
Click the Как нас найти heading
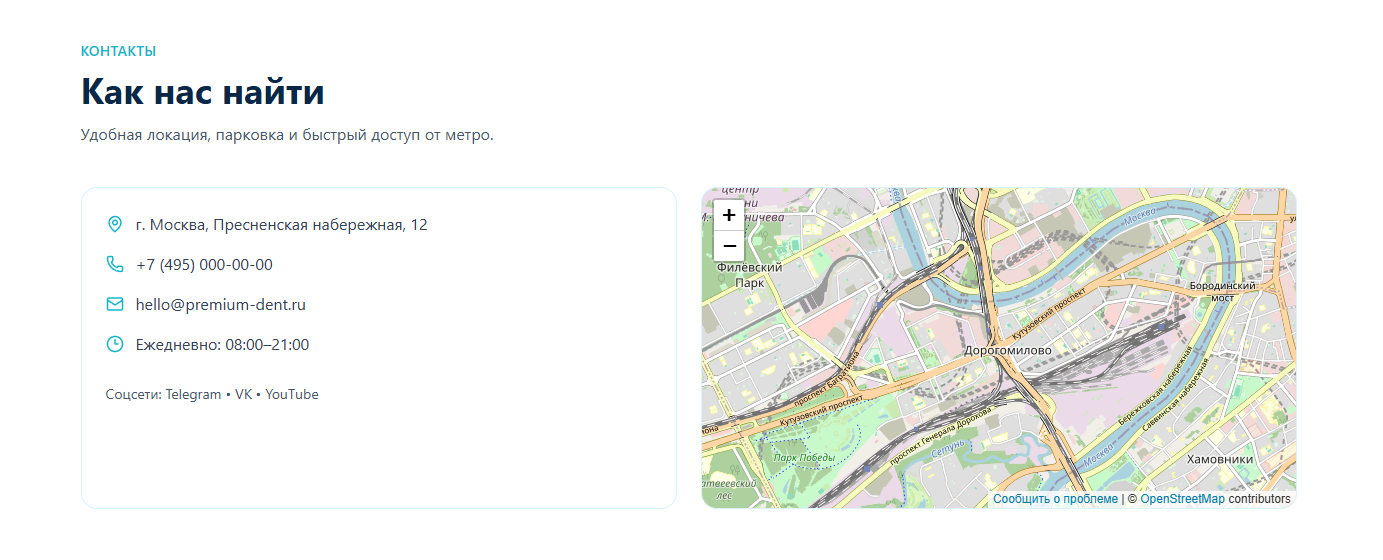(203, 92)
